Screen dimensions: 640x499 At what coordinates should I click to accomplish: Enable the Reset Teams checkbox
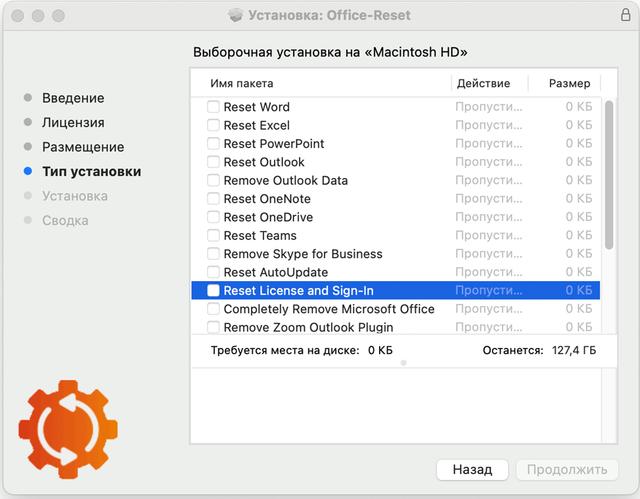tap(213, 235)
